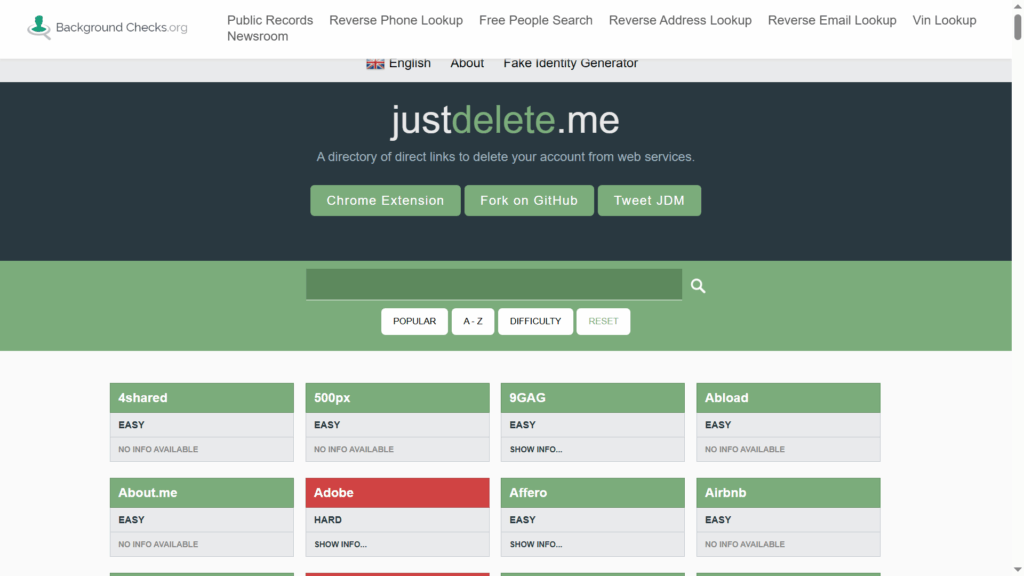The width and height of the screenshot is (1024, 576).
Task: Click Fork on GitHub button
Action: tap(529, 200)
